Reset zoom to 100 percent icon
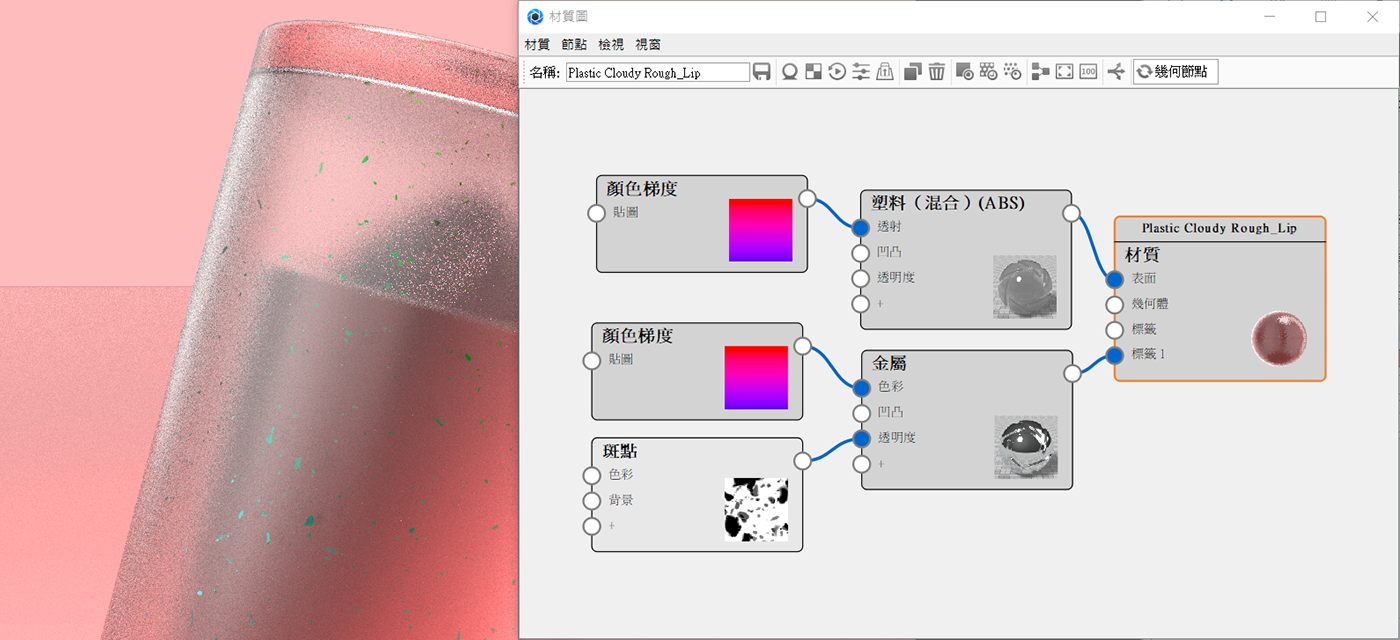 tap(1088, 72)
